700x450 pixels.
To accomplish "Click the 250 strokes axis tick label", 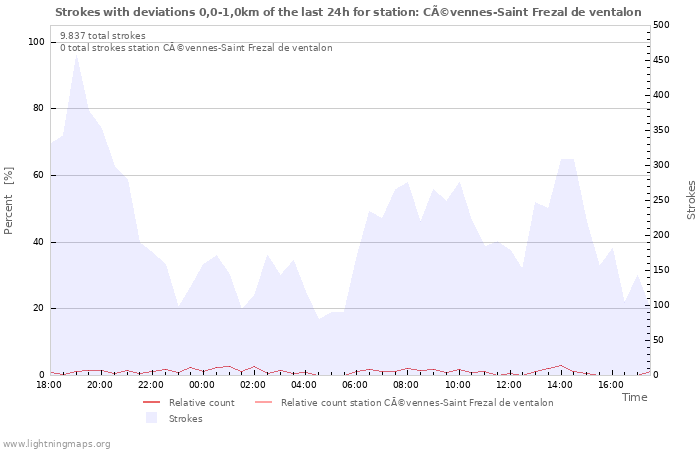I will 661,200.
